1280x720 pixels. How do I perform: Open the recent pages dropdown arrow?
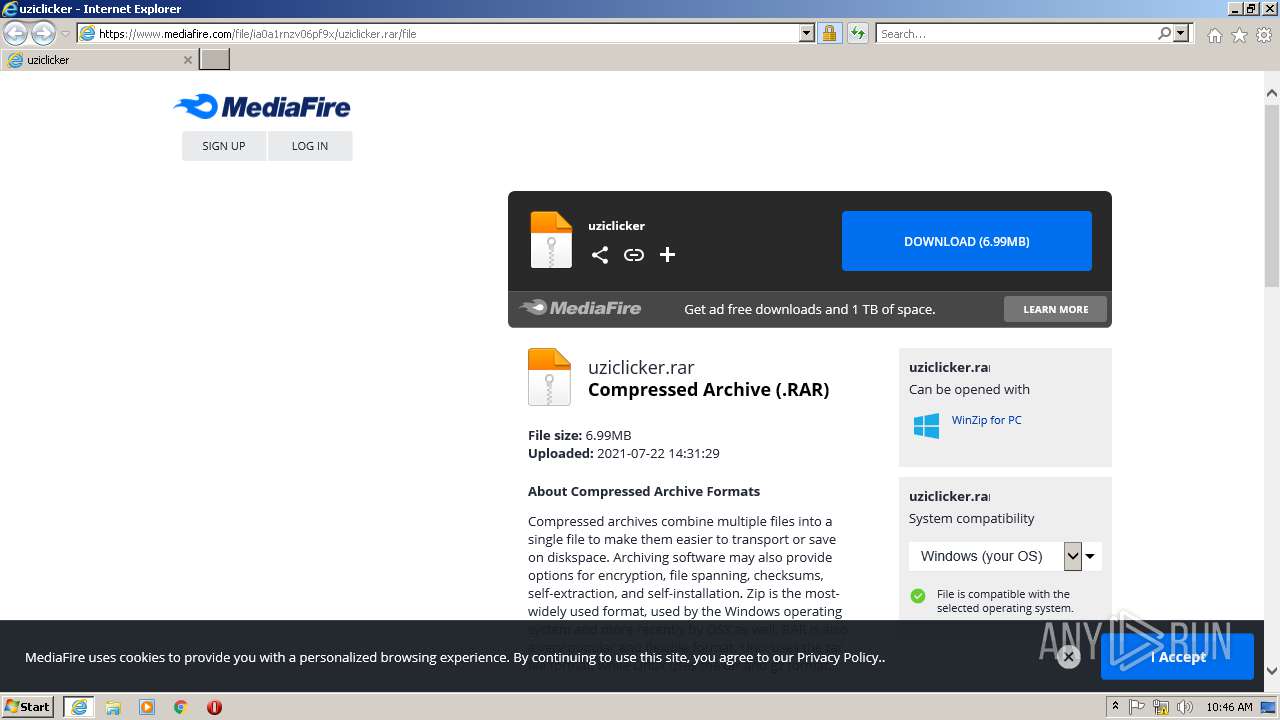pyautogui.click(x=65, y=33)
